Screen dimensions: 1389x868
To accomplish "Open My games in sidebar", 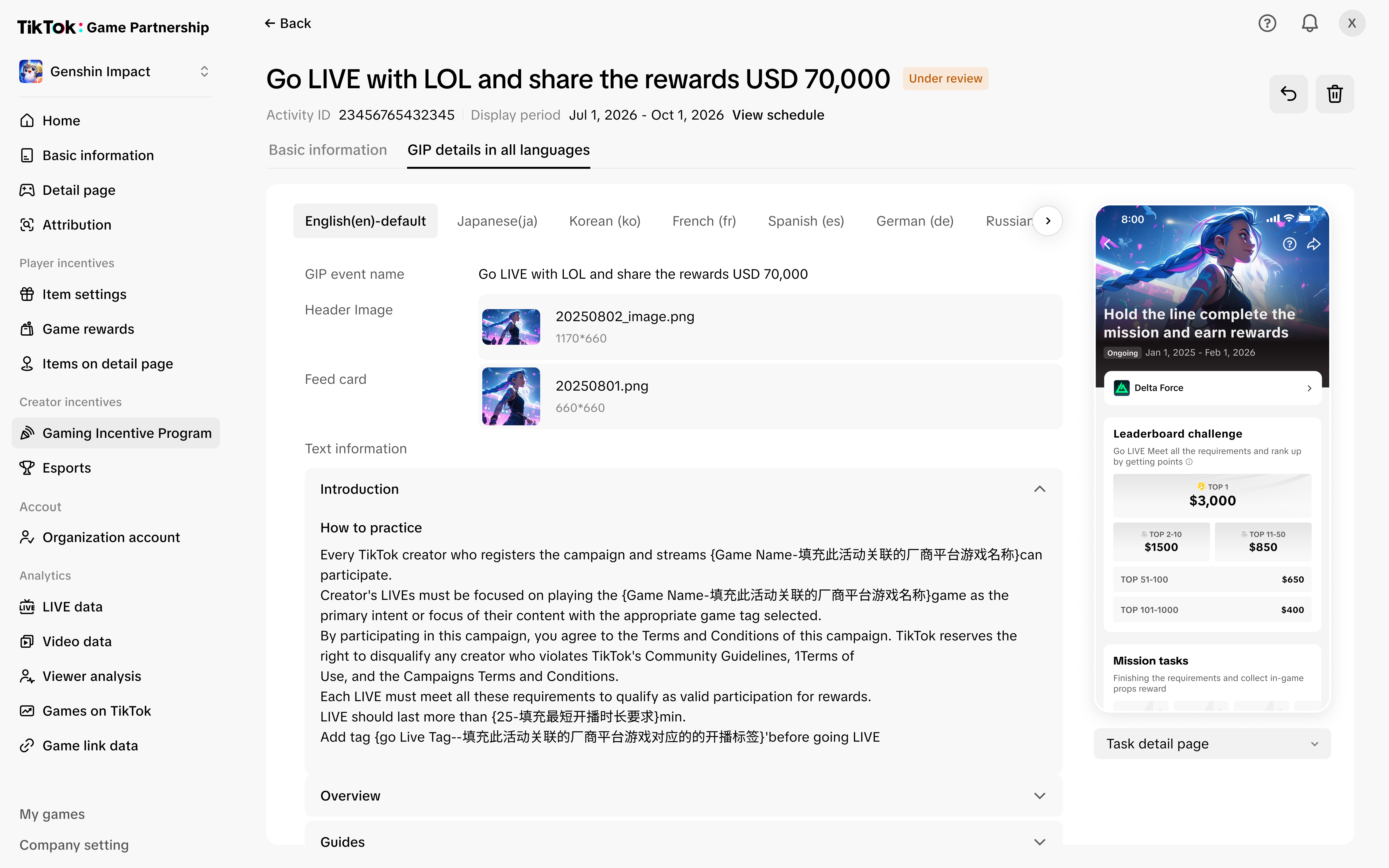I will point(52,814).
